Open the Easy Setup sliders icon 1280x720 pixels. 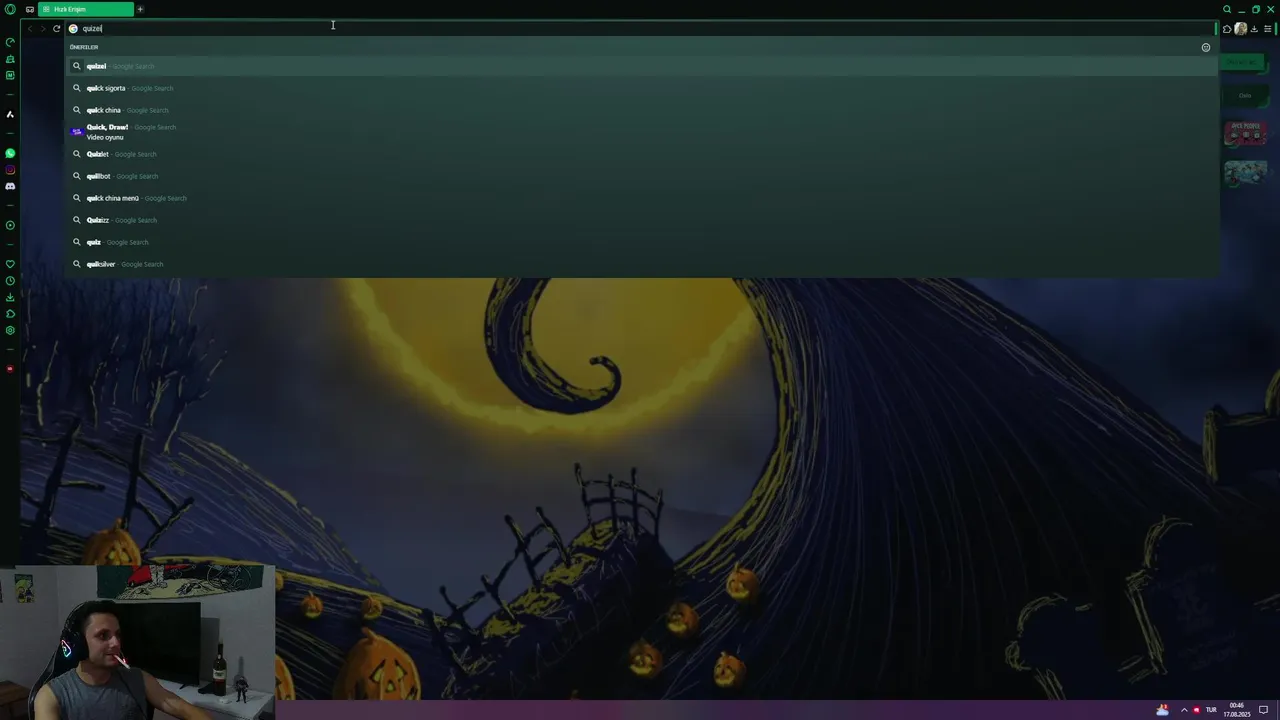coord(1267,29)
